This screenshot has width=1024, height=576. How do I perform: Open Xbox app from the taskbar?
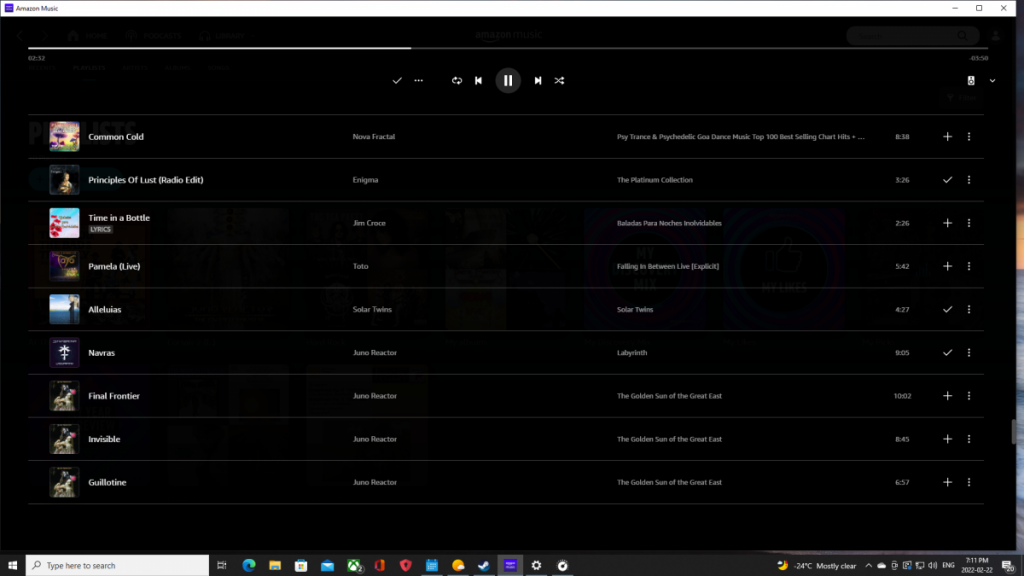[x=354, y=565]
